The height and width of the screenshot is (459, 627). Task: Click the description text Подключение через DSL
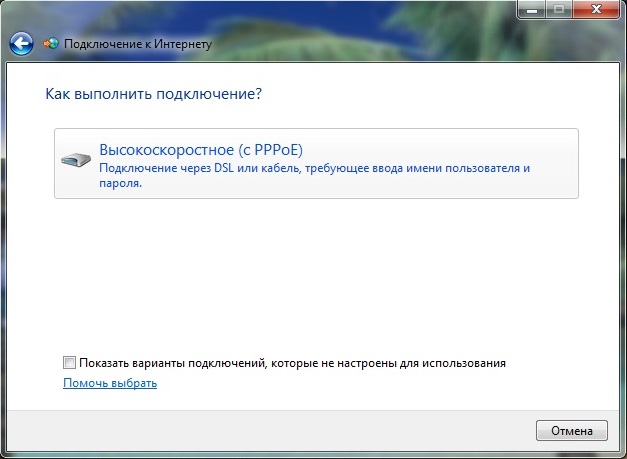tap(314, 175)
